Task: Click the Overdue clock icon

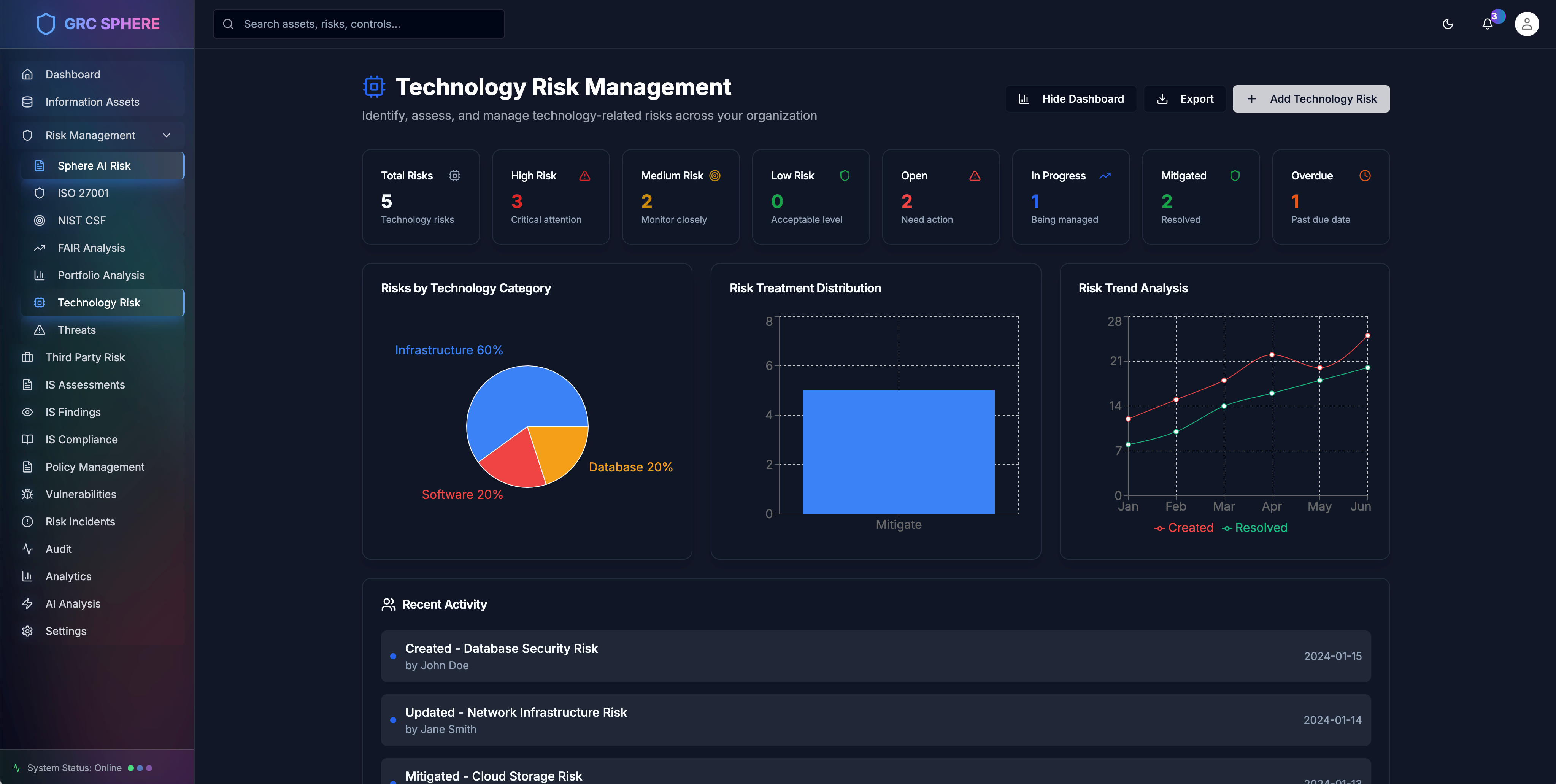Action: coord(1364,176)
